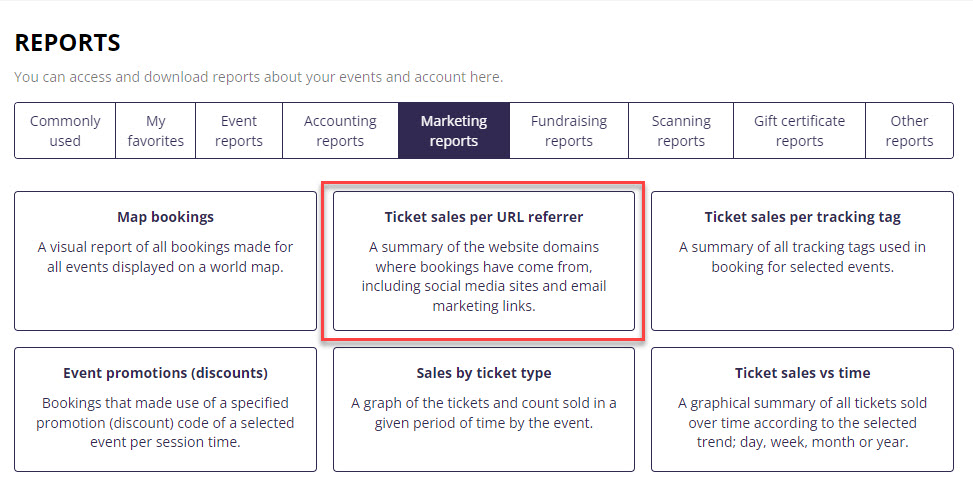Open the My favorites tab
973x484 pixels.
click(x=155, y=131)
